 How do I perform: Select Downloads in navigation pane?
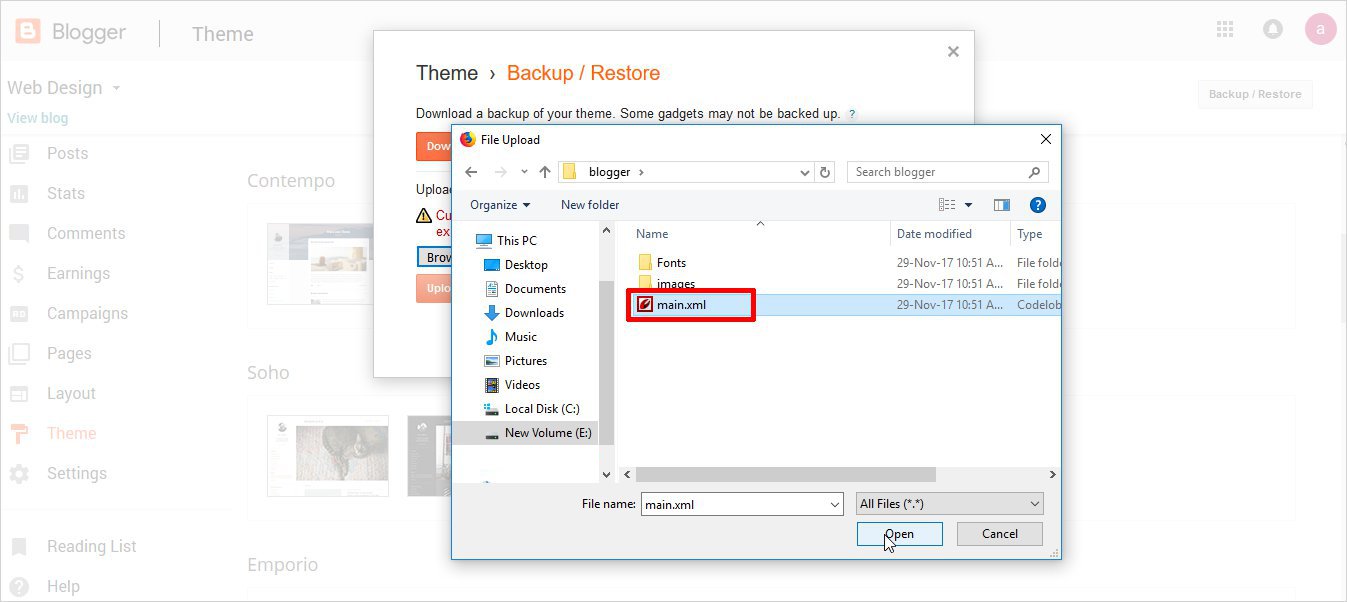point(534,313)
